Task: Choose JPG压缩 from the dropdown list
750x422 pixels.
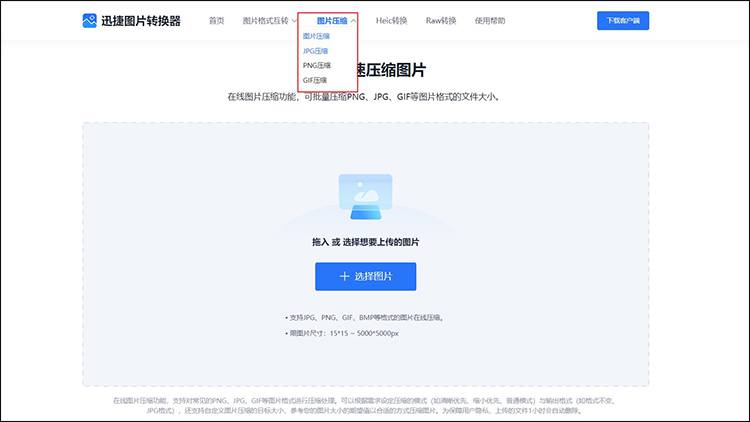Action: click(x=315, y=50)
